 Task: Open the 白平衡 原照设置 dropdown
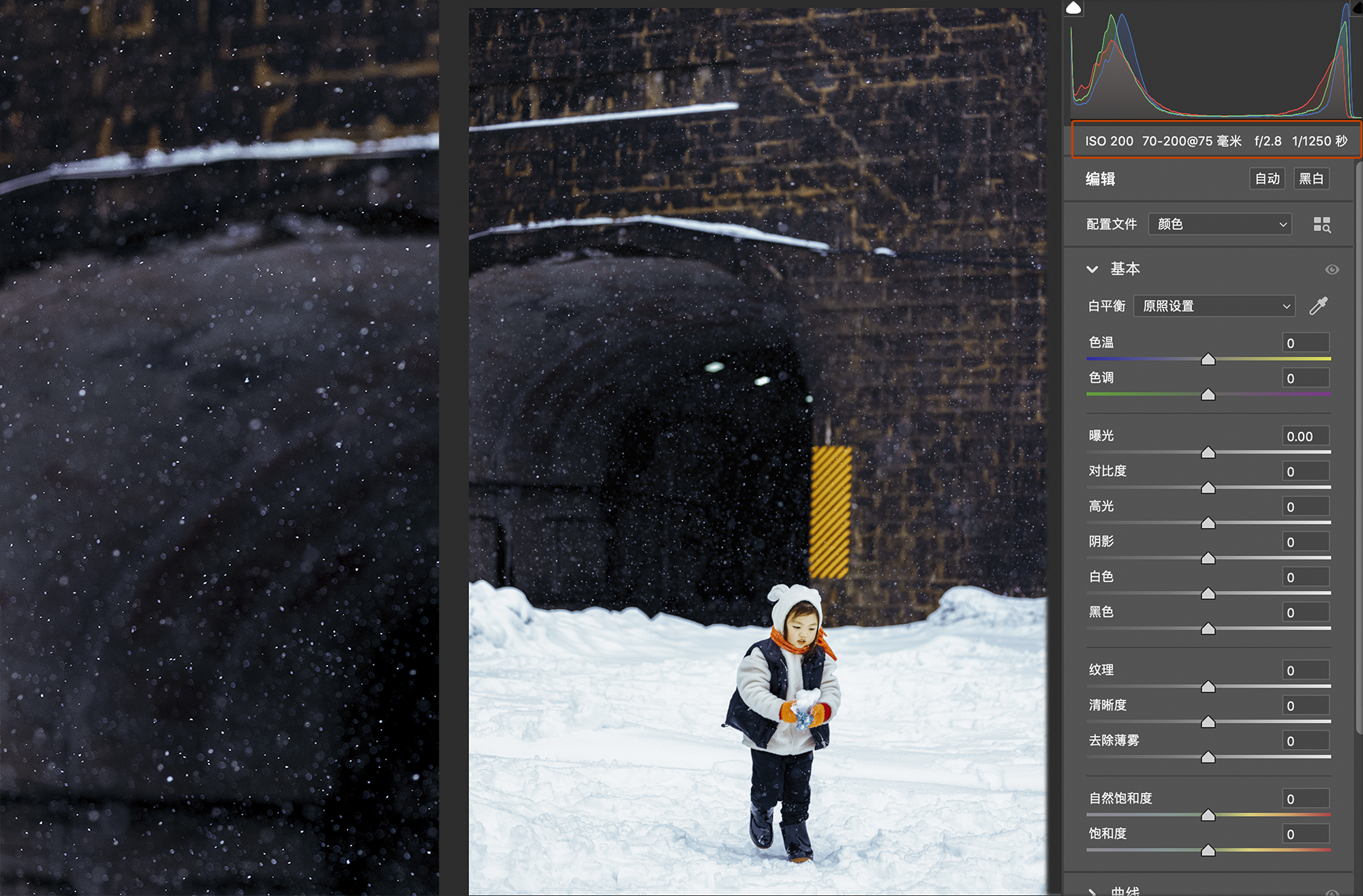tap(1214, 306)
